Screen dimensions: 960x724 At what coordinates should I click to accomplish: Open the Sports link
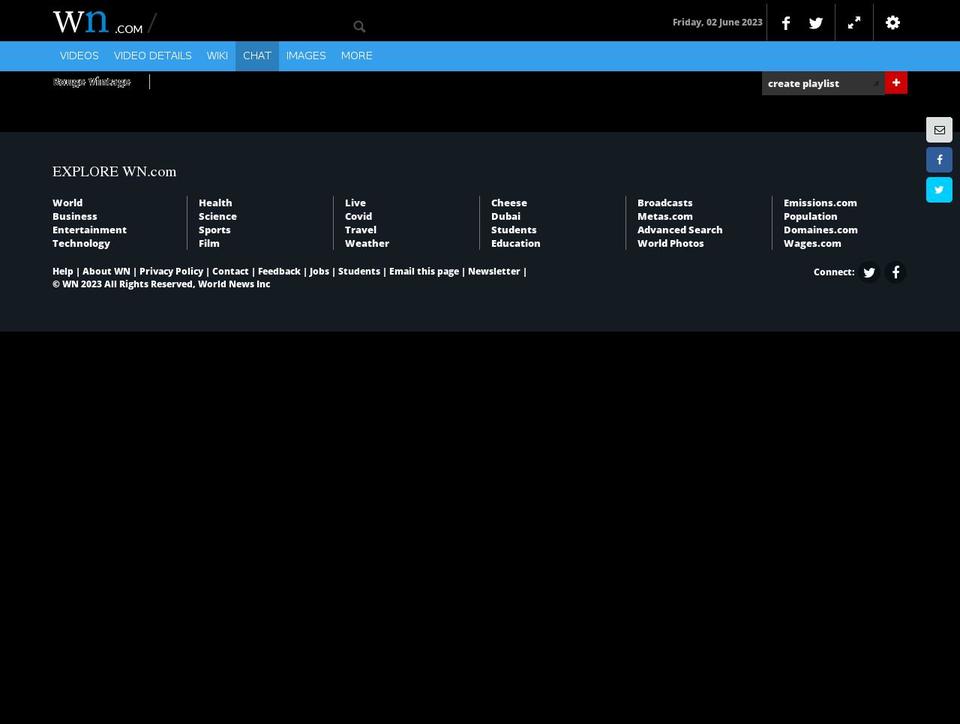point(215,230)
